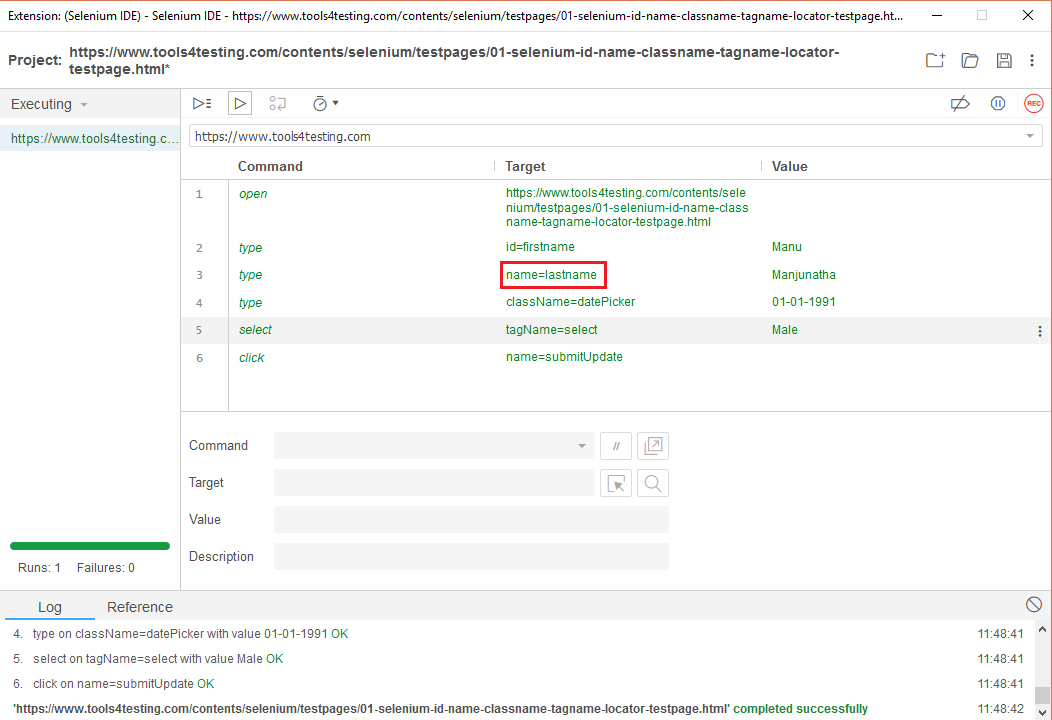The height and width of the screenshot is (720, 1052).
Task: Run the current test
Action: pyautogui.click(x=240, y=103)
